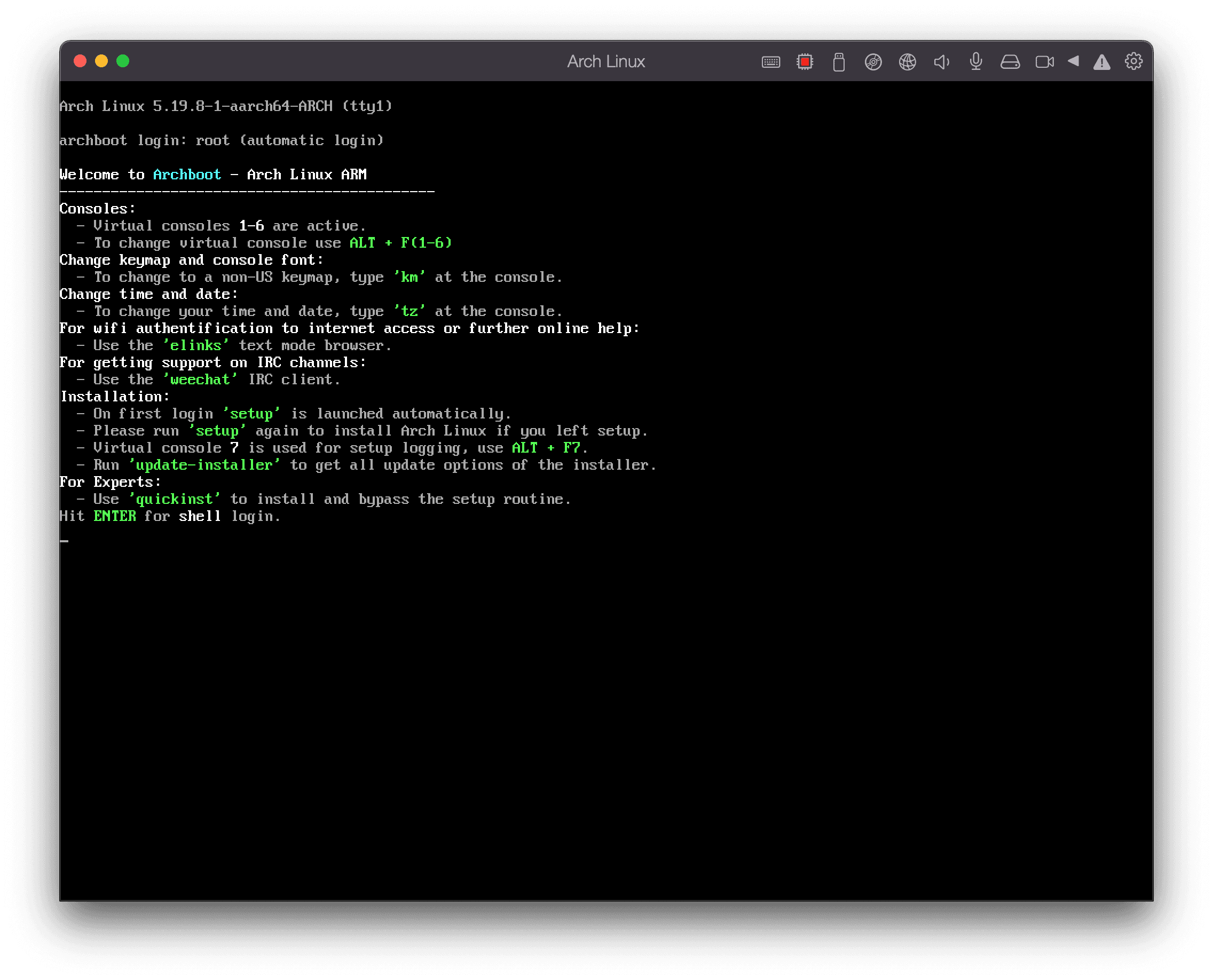The image size is (1213, 980).
Task: Click the "For Experts:" heading
Action: [111, 482]
